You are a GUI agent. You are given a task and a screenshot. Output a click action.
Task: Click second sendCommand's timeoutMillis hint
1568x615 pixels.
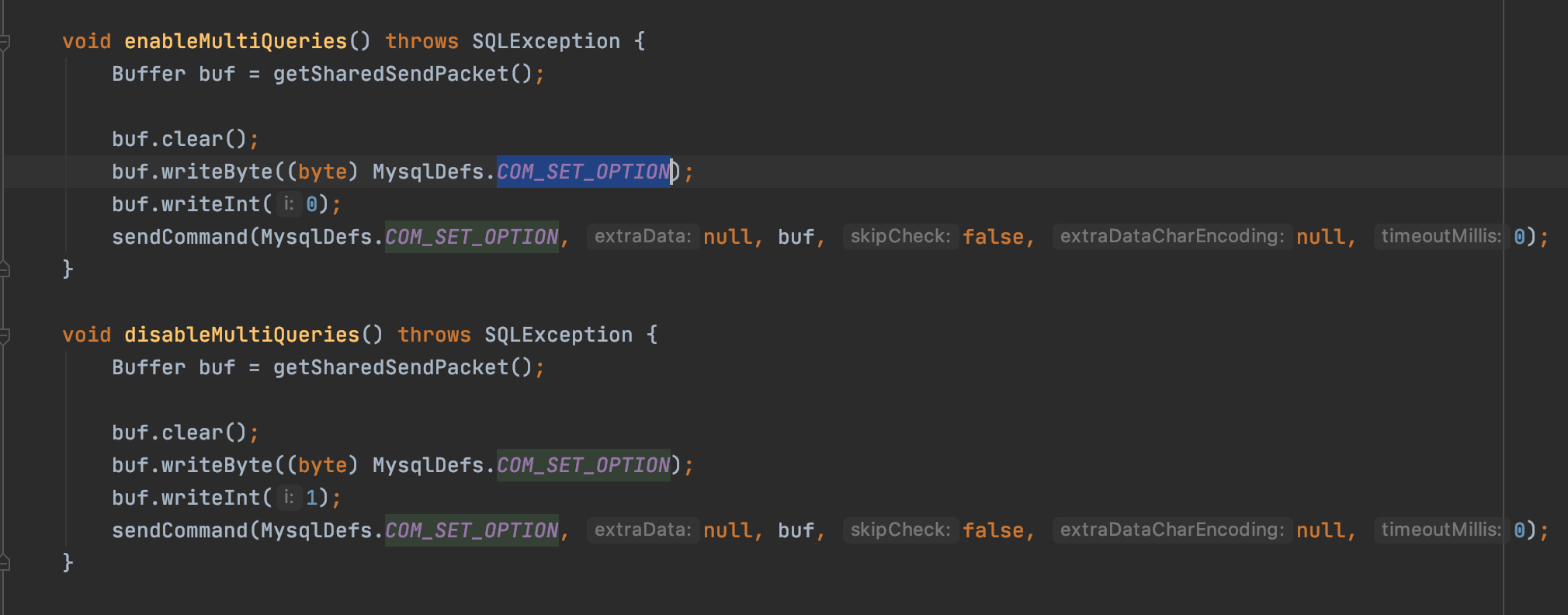(1441, 530)
